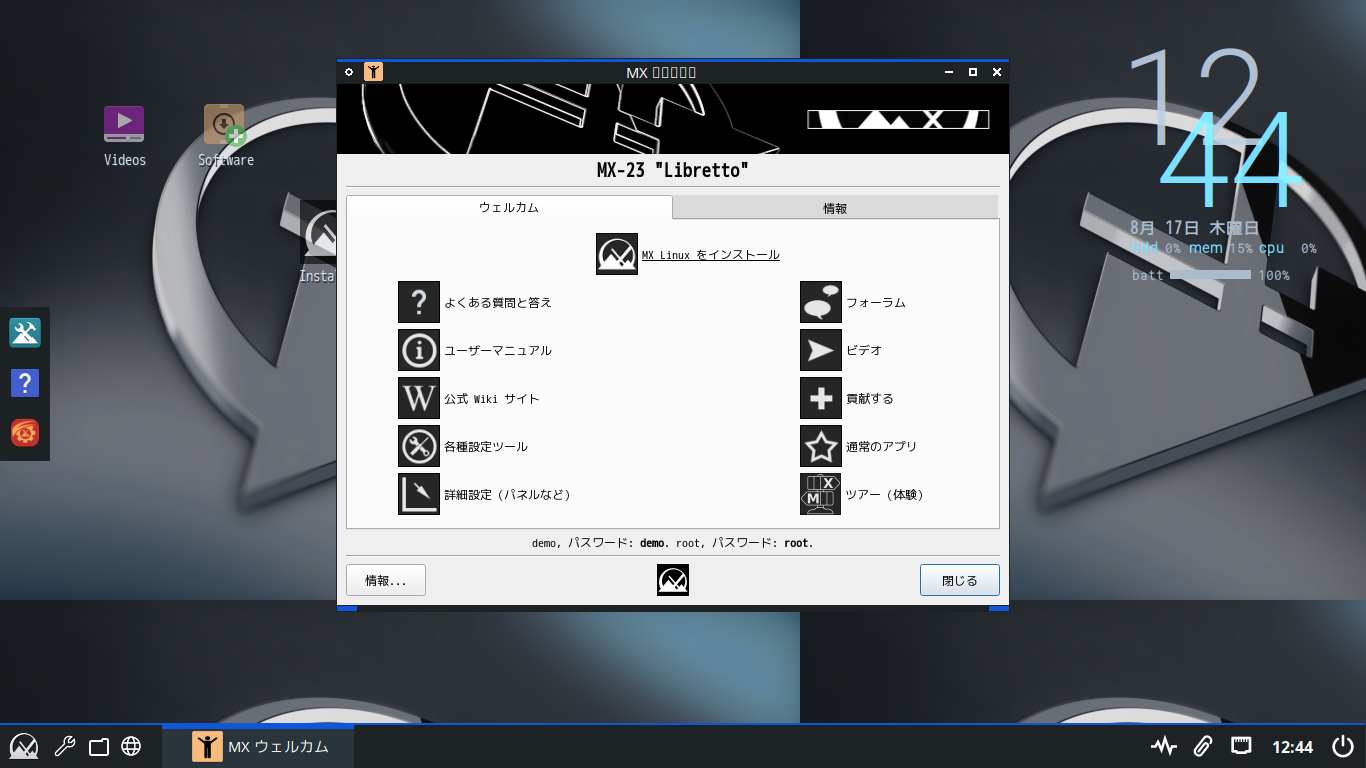Image resolution: width=1366 pixels, height=768 pixels.
Task: Close the MX Welcome window with X
Action: pyautogui.click(x=997, y=72)
